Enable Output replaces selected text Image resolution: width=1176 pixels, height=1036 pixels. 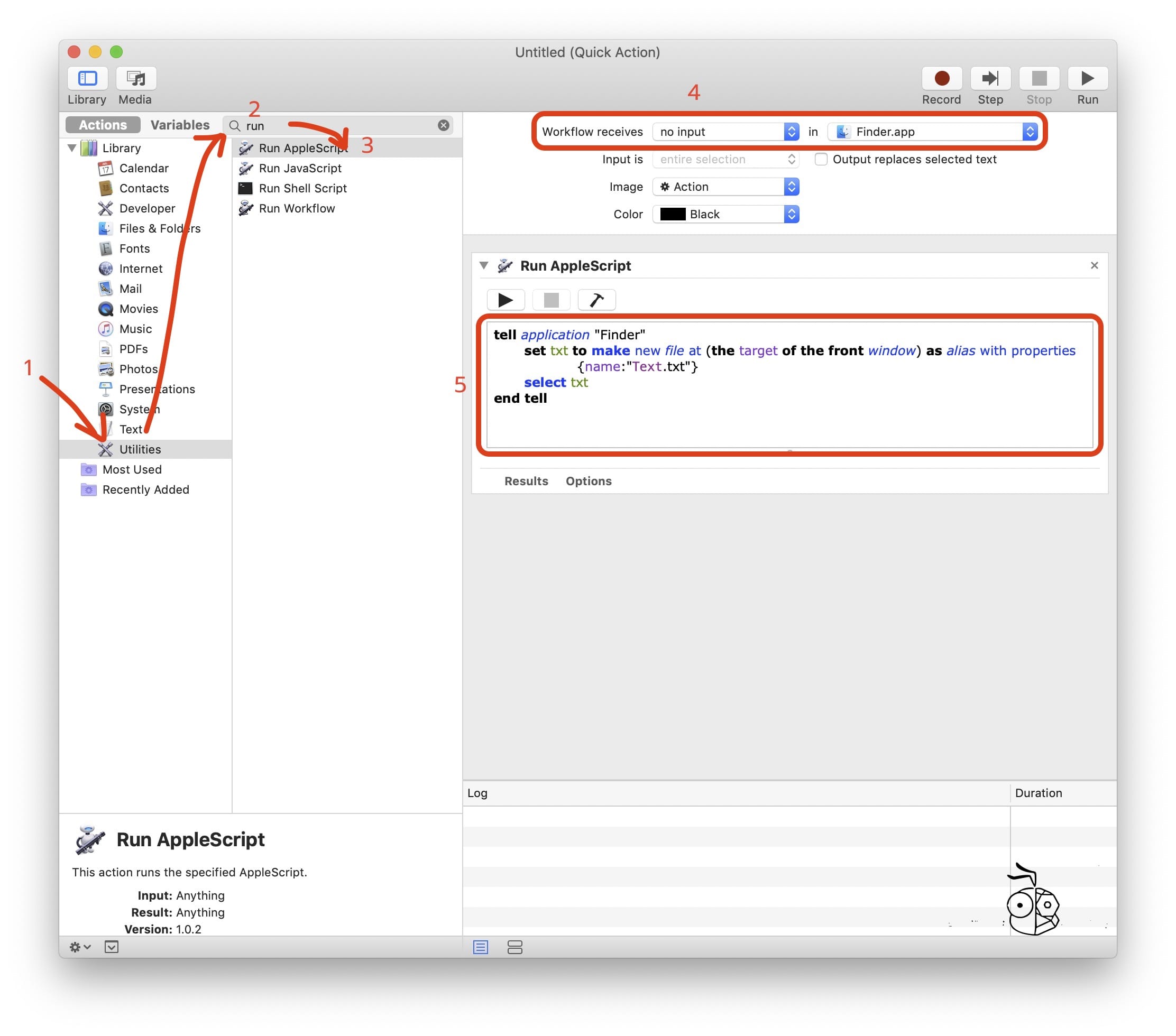pos(821,159)
